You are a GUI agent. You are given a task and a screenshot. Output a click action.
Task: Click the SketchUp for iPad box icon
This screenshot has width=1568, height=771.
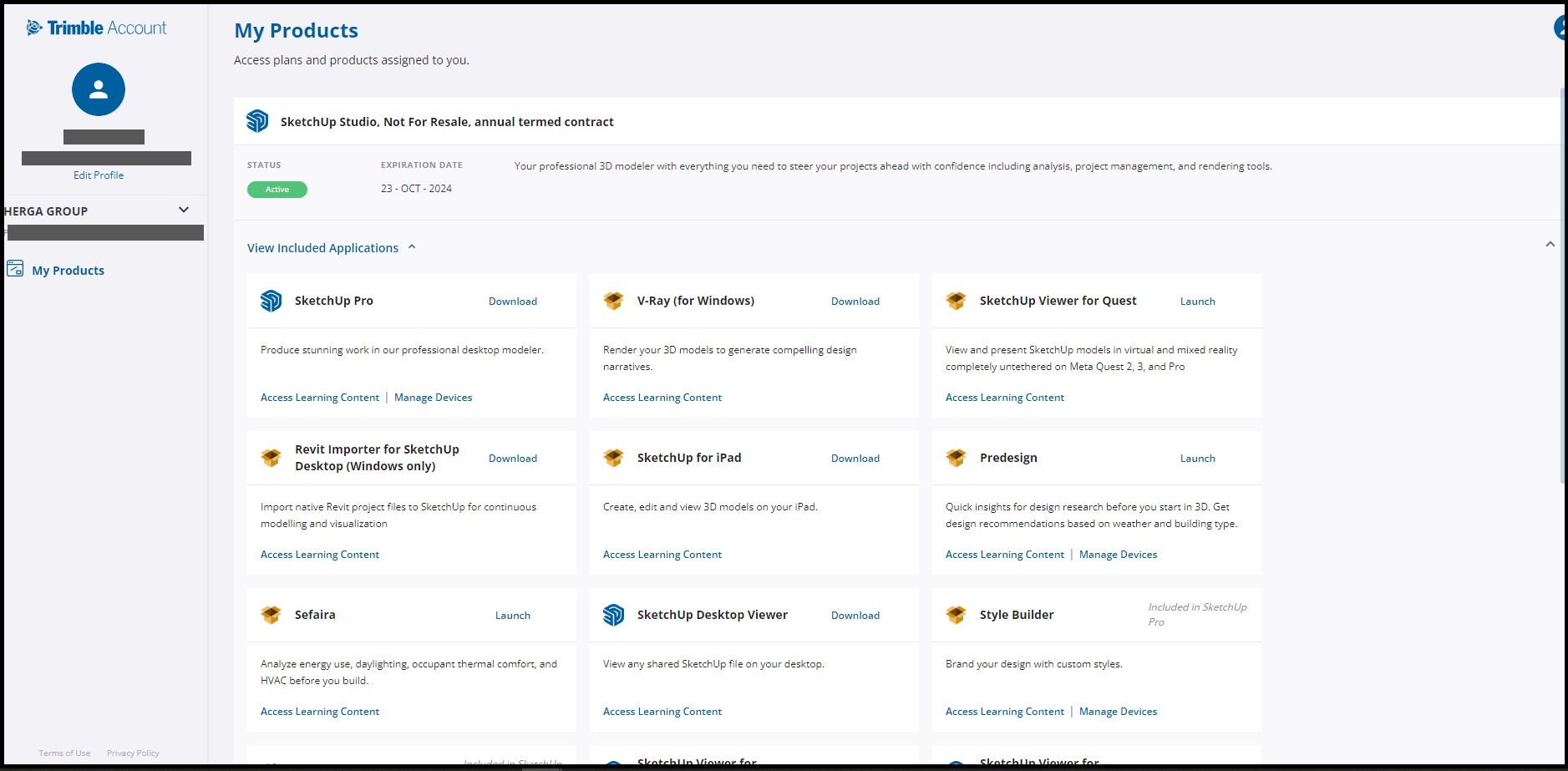[x=613, y=457]
